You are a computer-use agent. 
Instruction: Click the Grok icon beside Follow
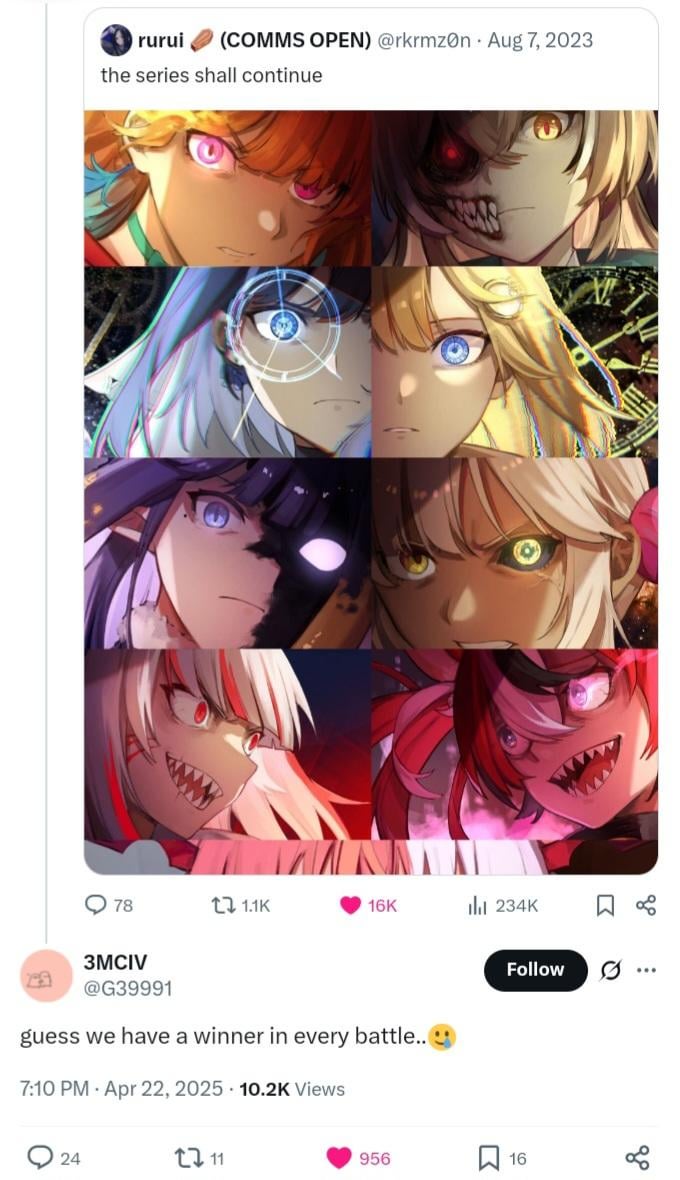(611, 972)
